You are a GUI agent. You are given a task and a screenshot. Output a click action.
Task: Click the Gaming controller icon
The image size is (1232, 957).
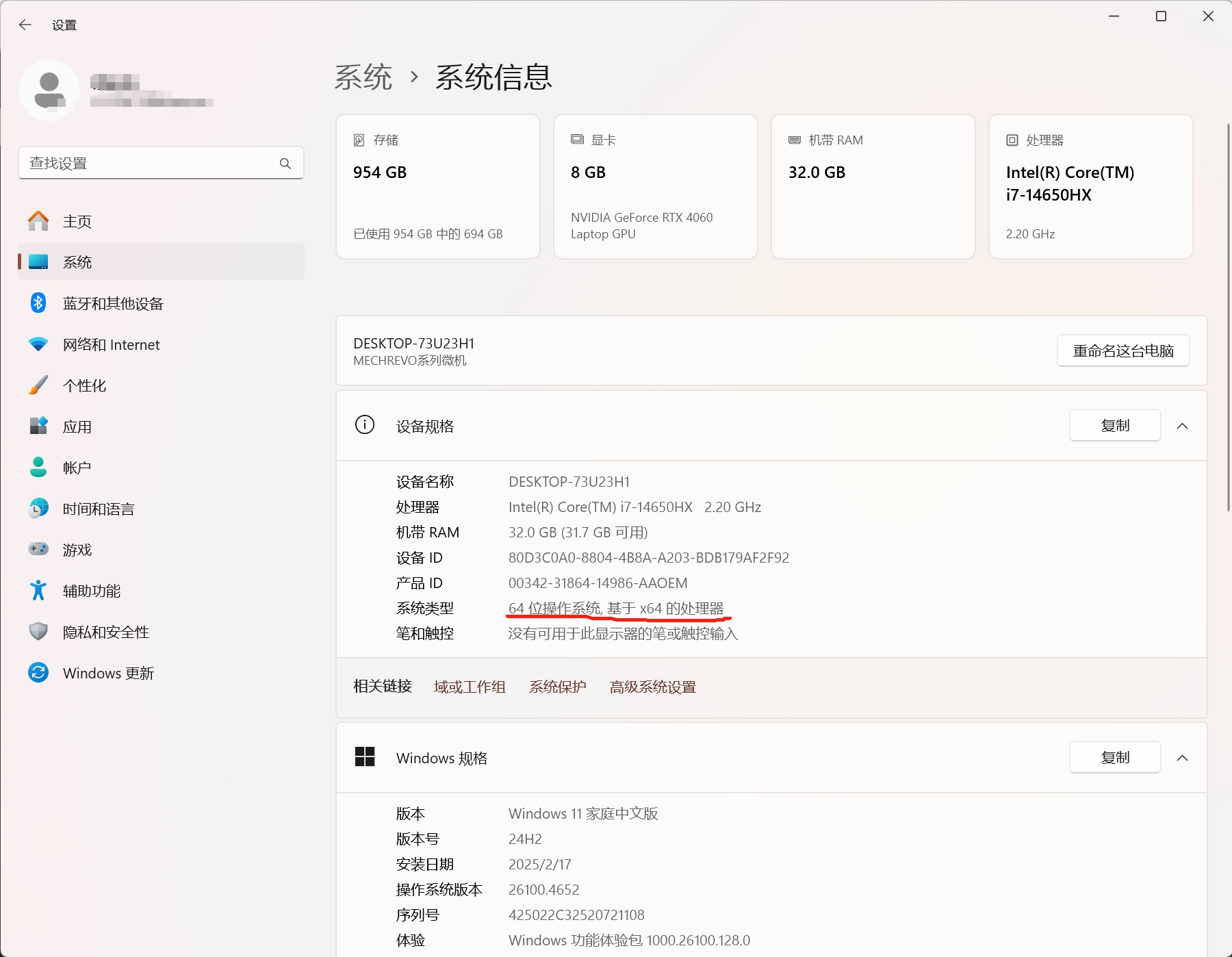tap(38, 549)
